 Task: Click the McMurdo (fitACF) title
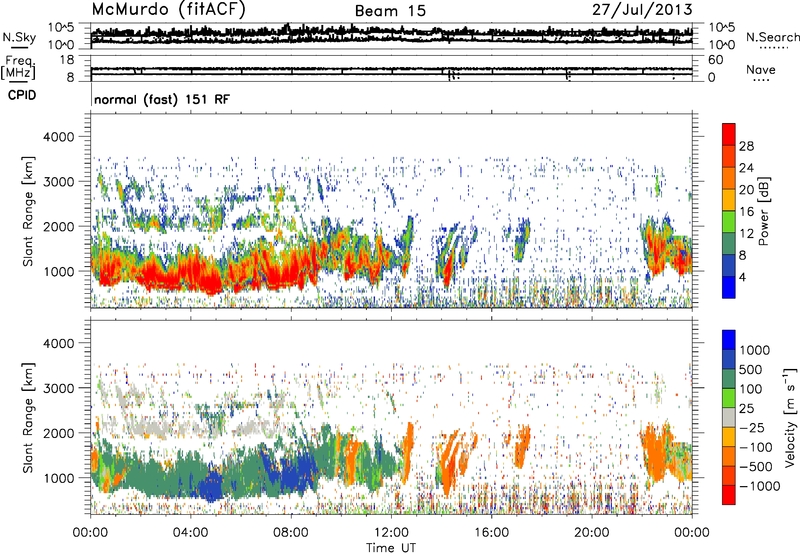(x=168, y=9)
